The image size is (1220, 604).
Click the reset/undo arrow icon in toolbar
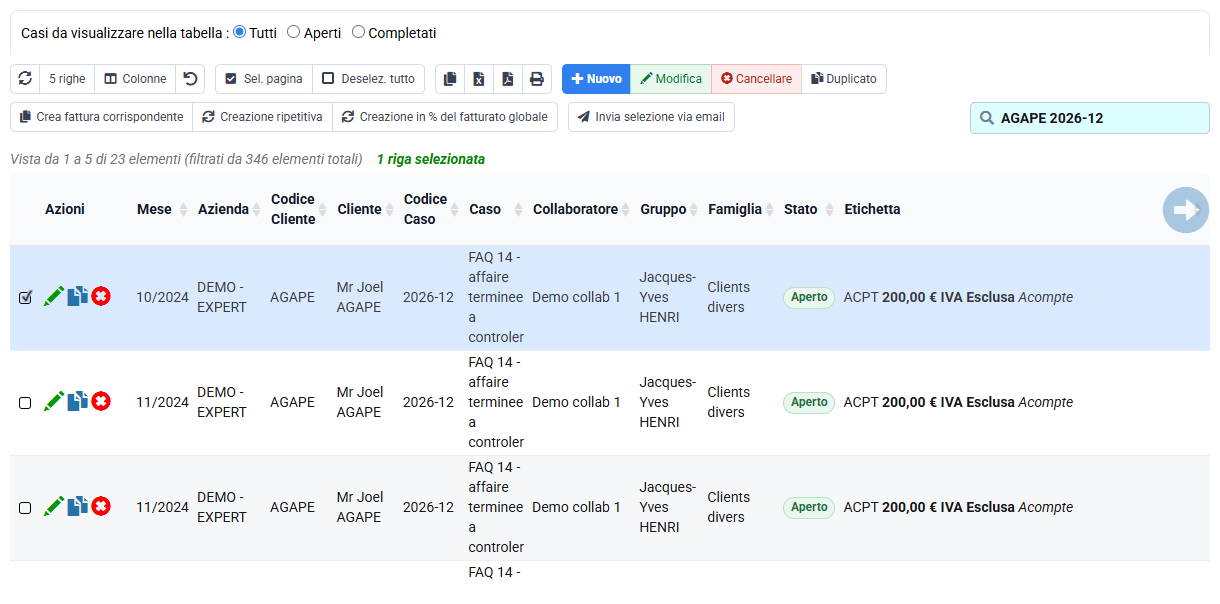[x=190, y=79]
